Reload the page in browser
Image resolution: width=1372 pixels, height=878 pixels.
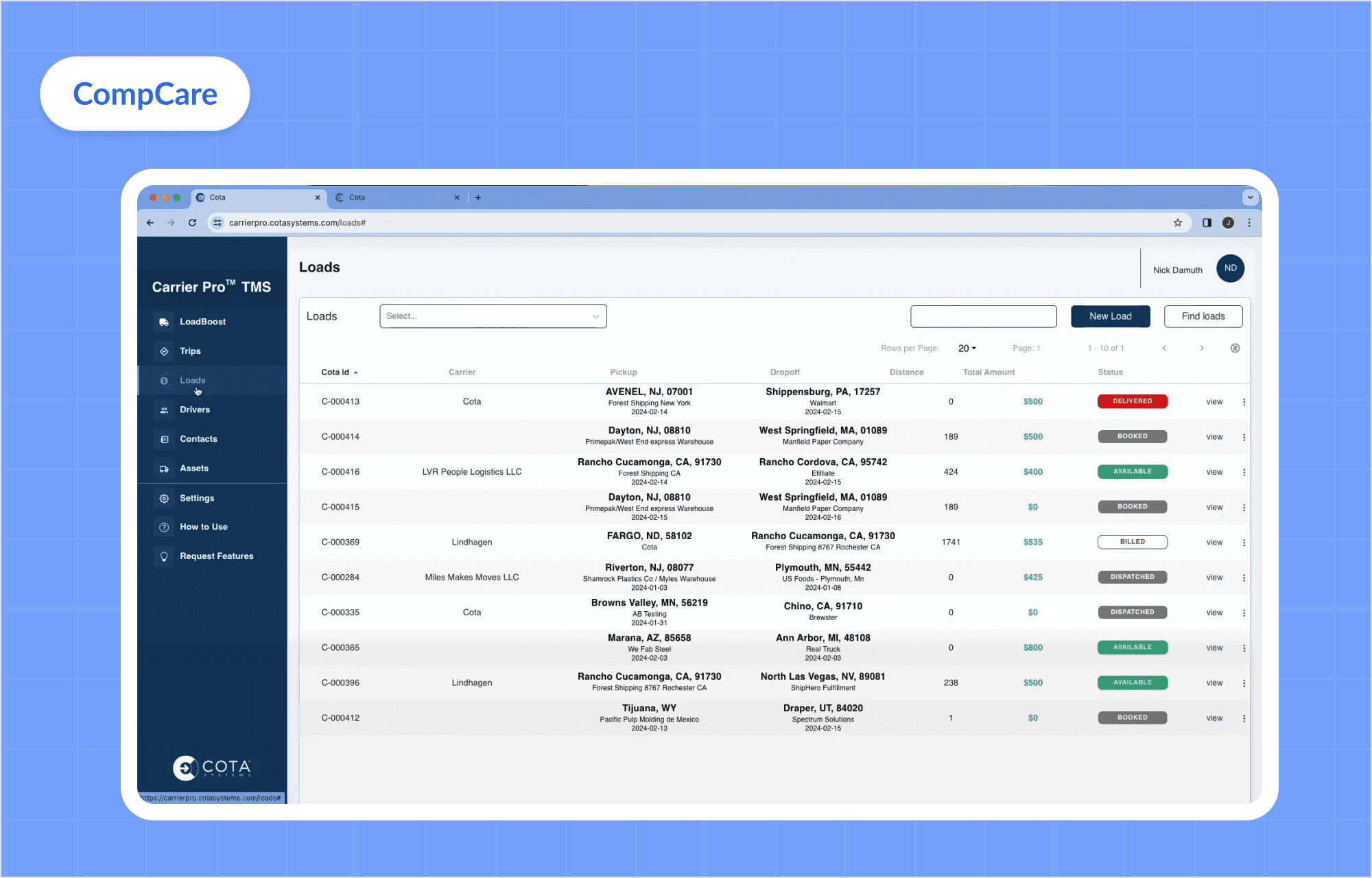pos(192,223)
